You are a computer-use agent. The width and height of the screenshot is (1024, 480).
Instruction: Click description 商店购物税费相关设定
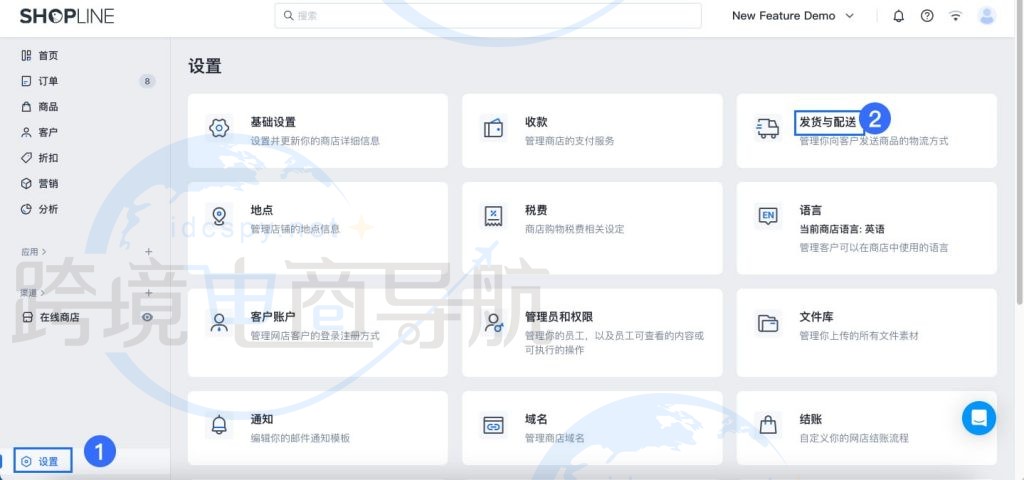point(575,229)
